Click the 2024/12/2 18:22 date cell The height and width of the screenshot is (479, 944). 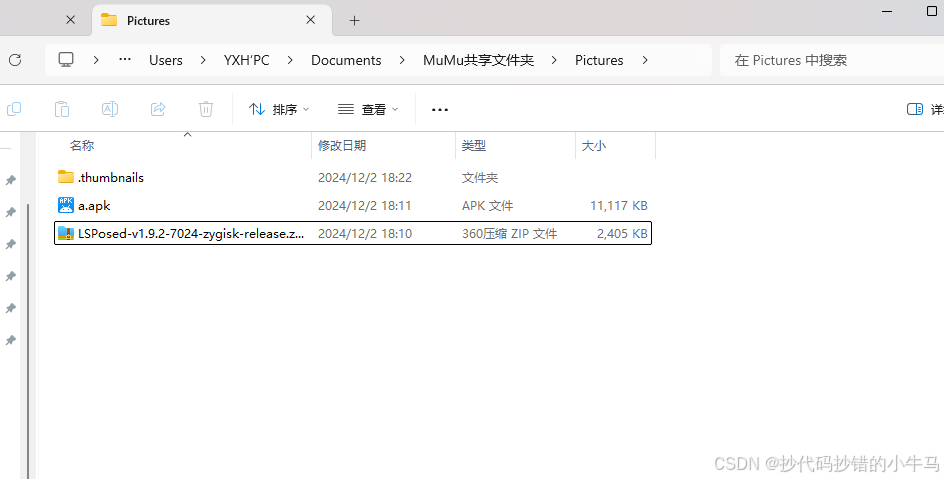[x=365, y=178]
